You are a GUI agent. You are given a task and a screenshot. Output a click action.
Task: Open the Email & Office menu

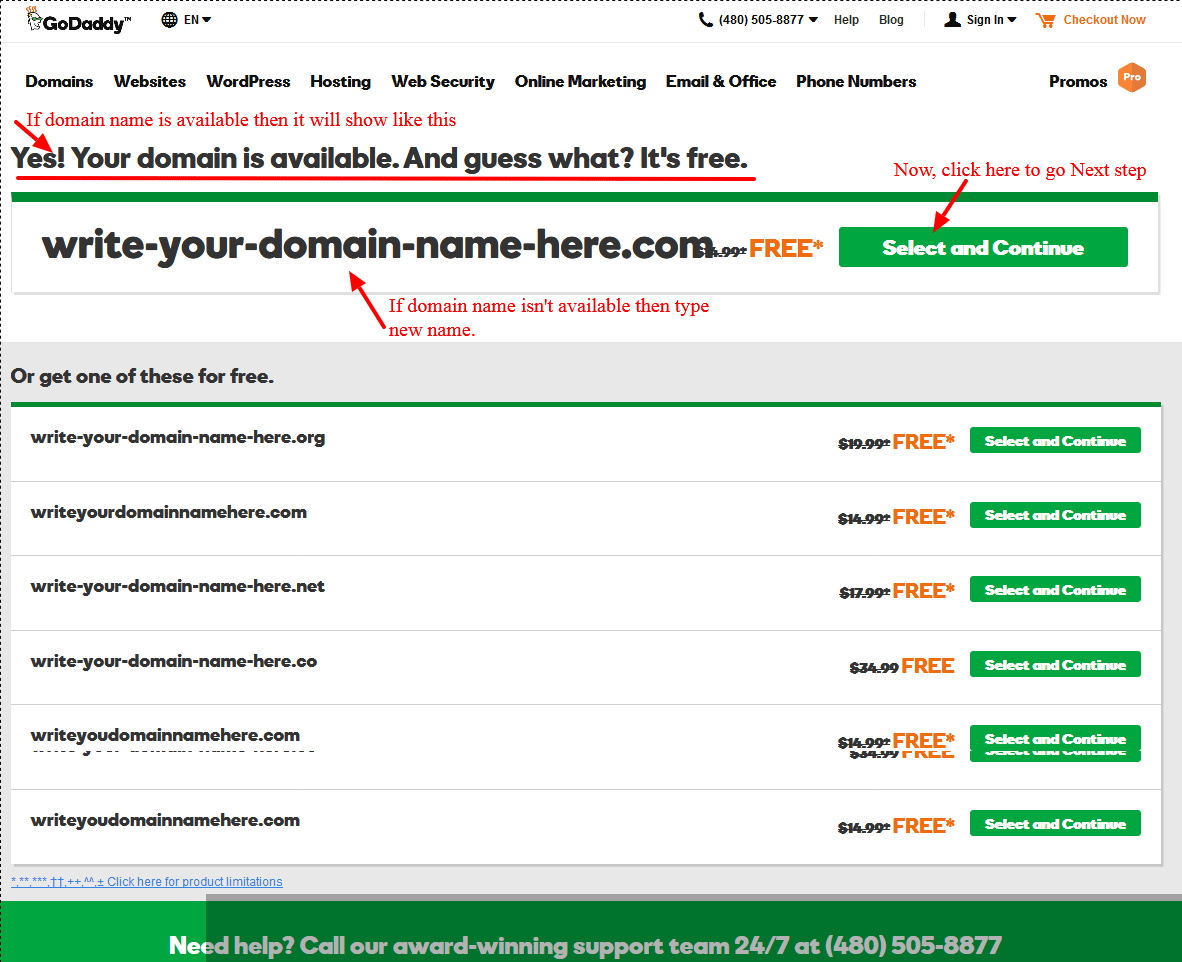click(721, 81)
